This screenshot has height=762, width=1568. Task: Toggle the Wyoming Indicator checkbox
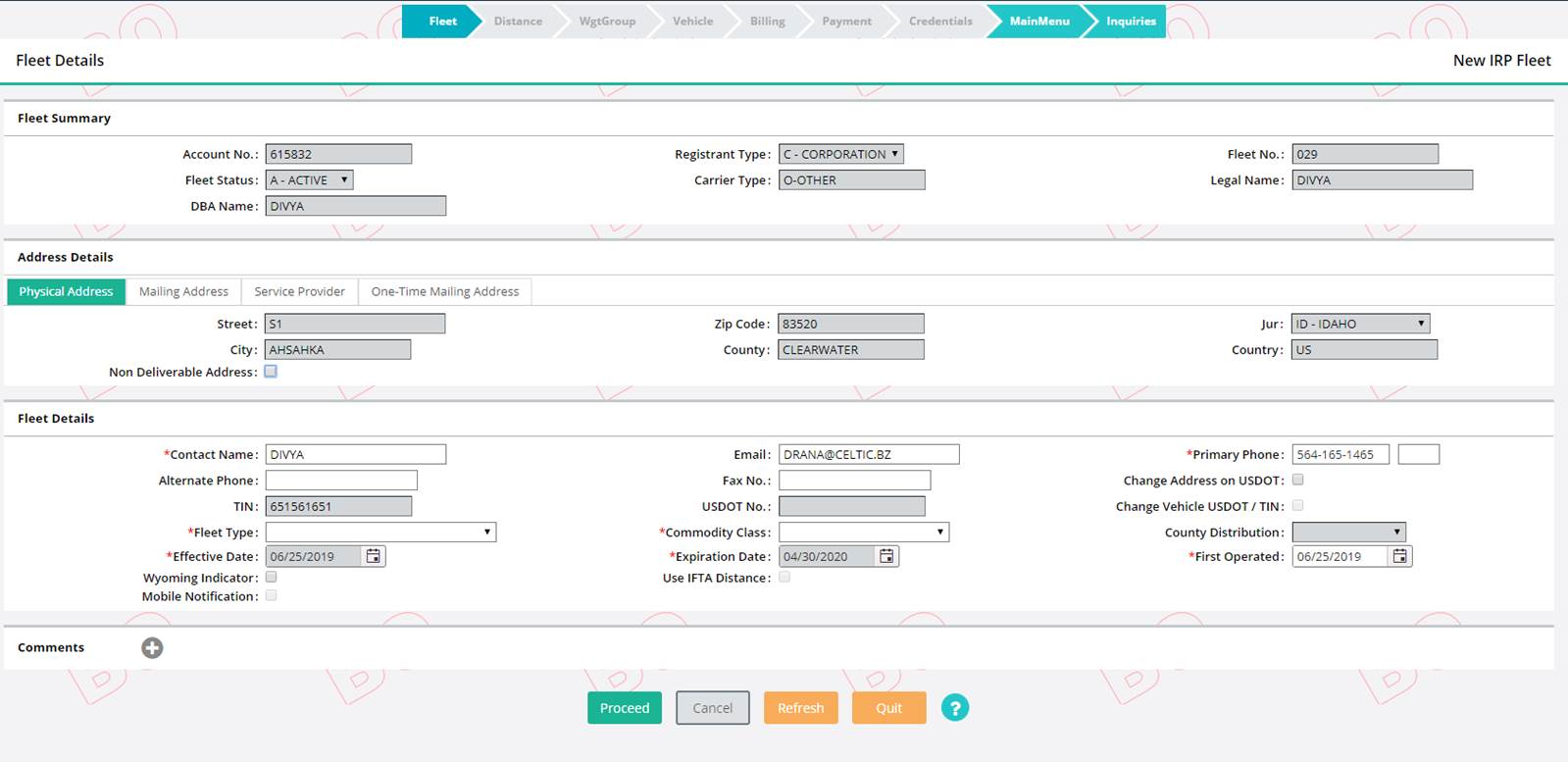click(x=272, y=578)
